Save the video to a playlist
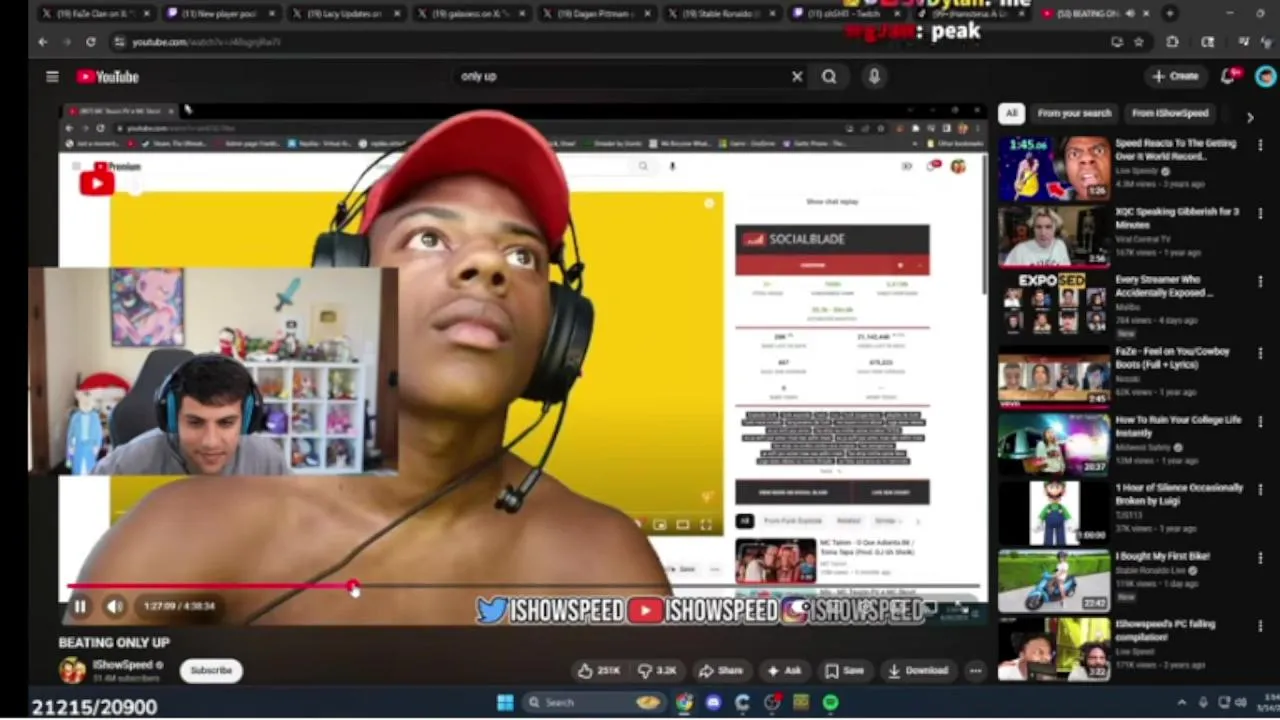 click(x=845, y=670)
